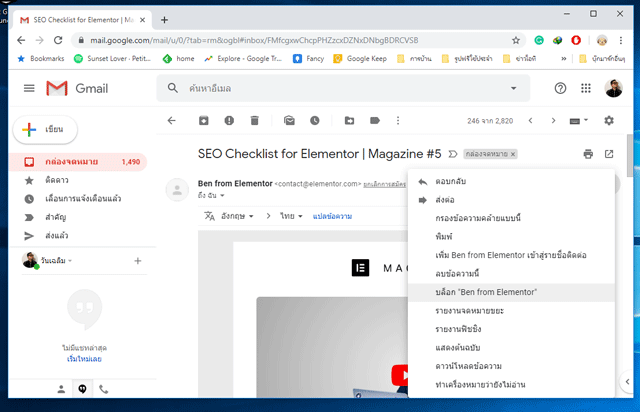Image resolution: width=640 pixels, height=412 pixels.
Task: Open the Gmail main menu hamburger icon
Action: coord(29,88)
